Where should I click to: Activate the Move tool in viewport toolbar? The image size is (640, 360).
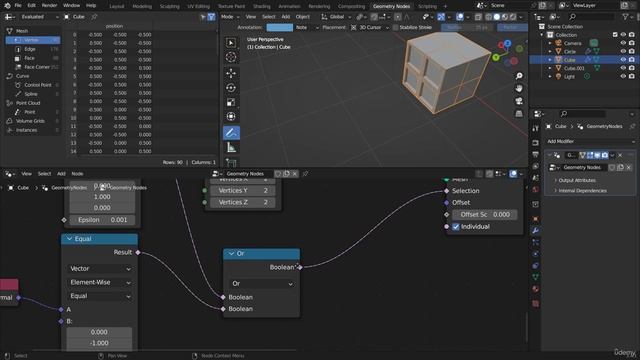point(231,73)
